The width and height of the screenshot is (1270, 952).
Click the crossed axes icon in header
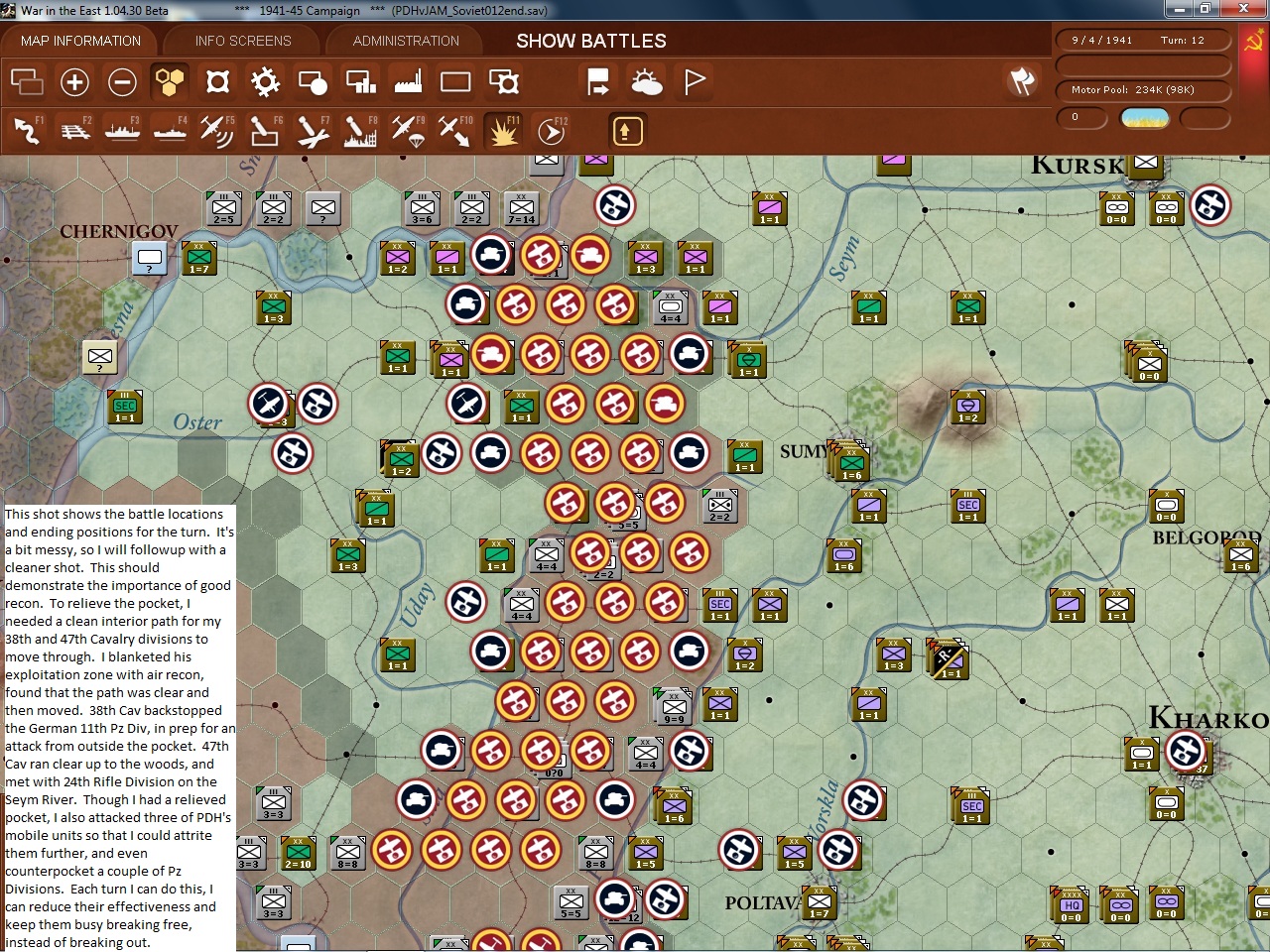[1022, 81]
